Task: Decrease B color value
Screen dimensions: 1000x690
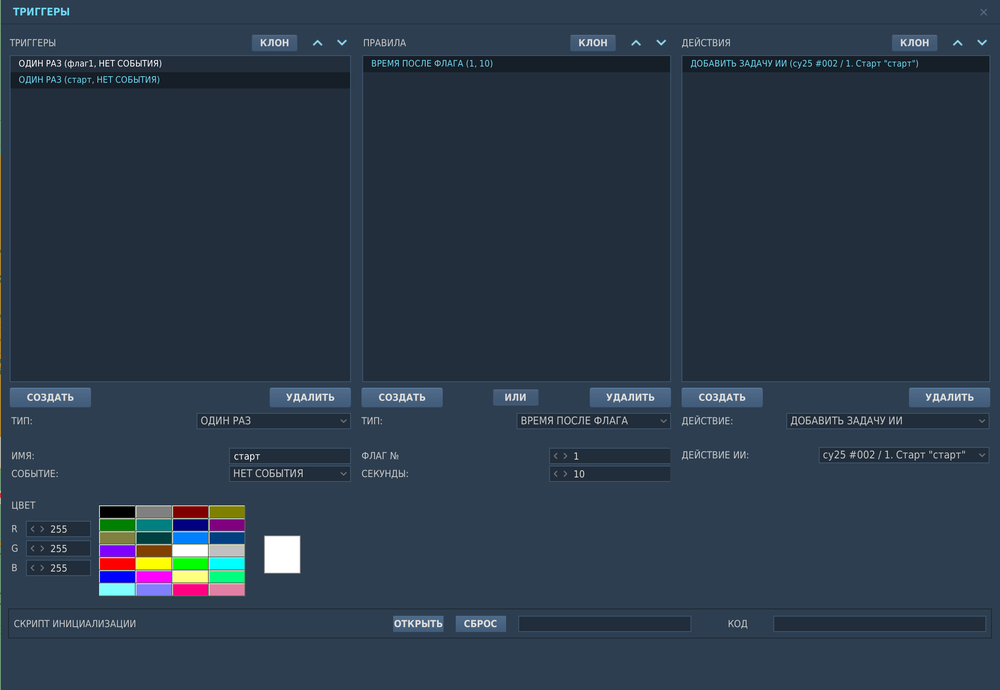Action: (x=33, y=568)
